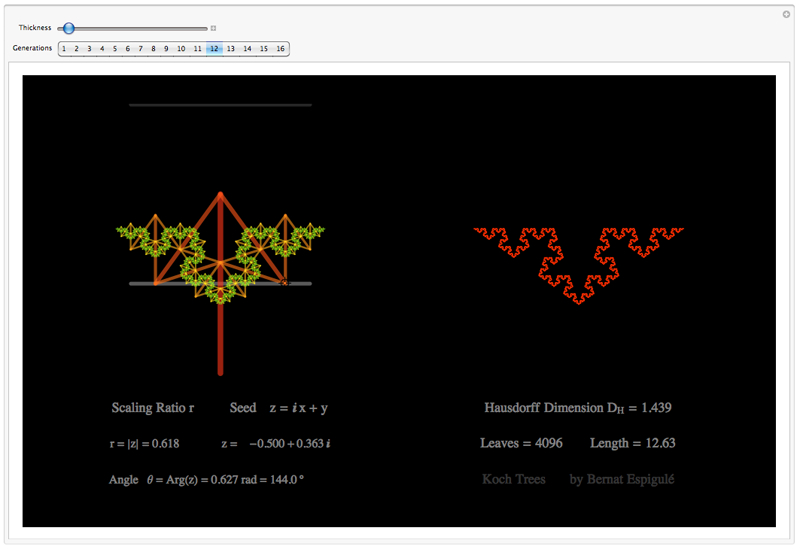The height and width of the screenshot is (552, 800).
Task: Select generation 5
Action: (115, 48)
